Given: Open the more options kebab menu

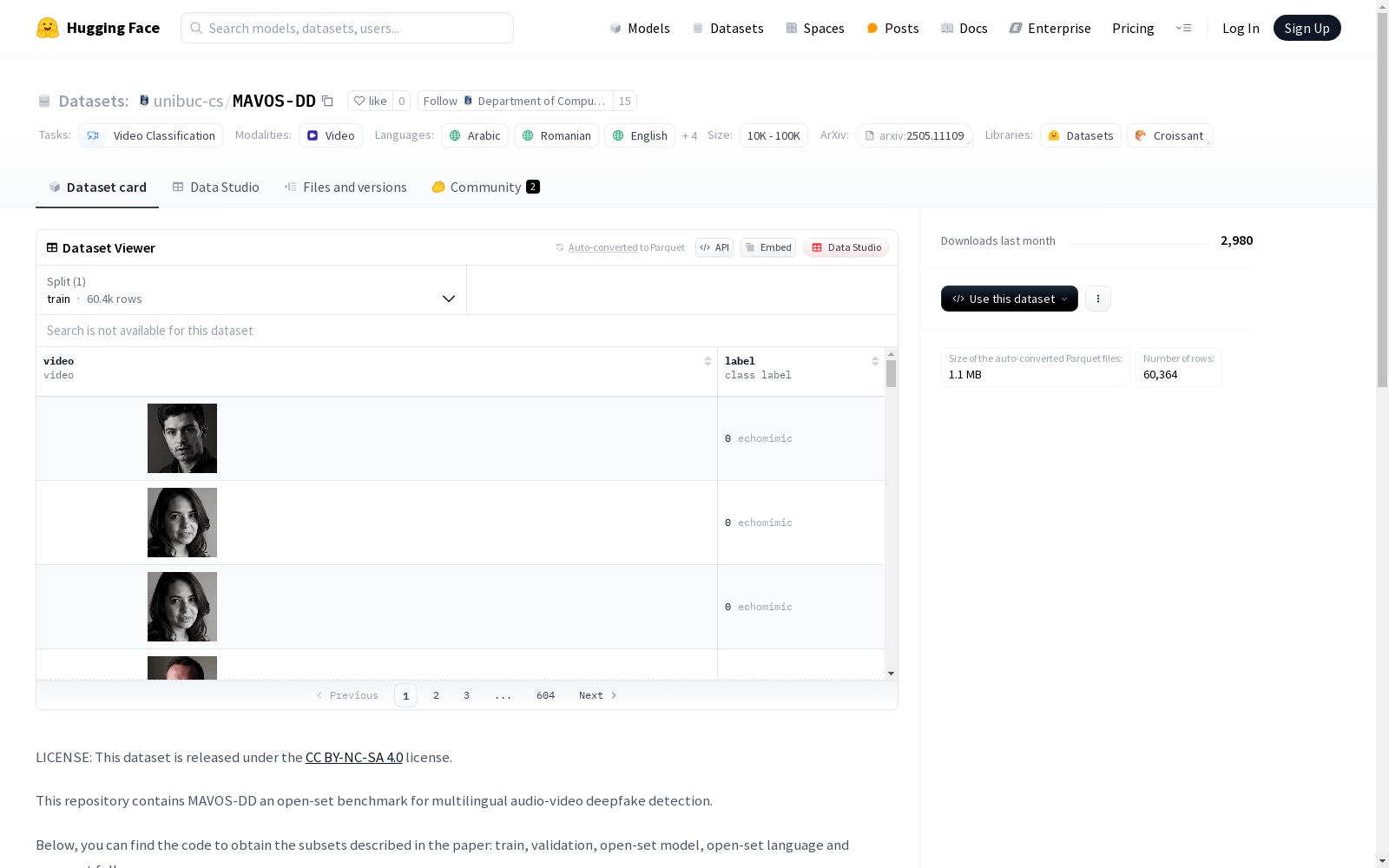Looking at the screenshot, I should coord(1098,299).
